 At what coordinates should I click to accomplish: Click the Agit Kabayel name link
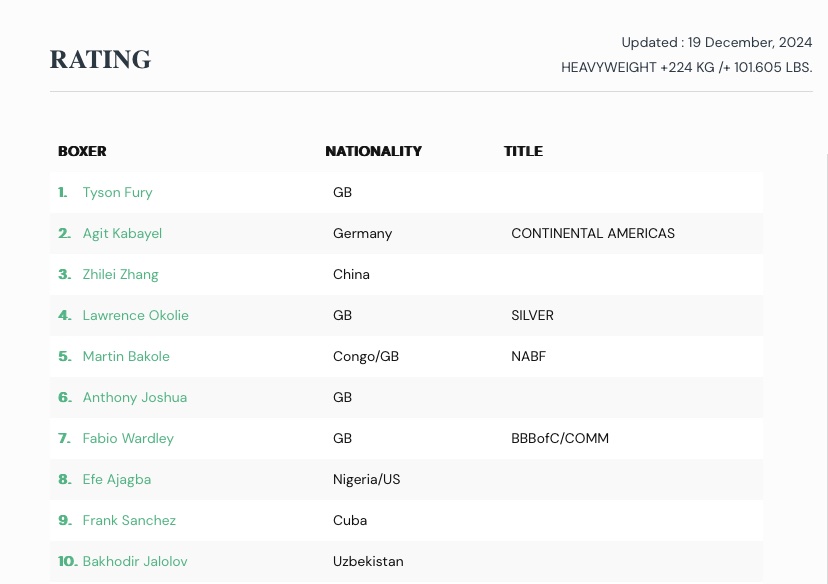(x=122, y=233)
